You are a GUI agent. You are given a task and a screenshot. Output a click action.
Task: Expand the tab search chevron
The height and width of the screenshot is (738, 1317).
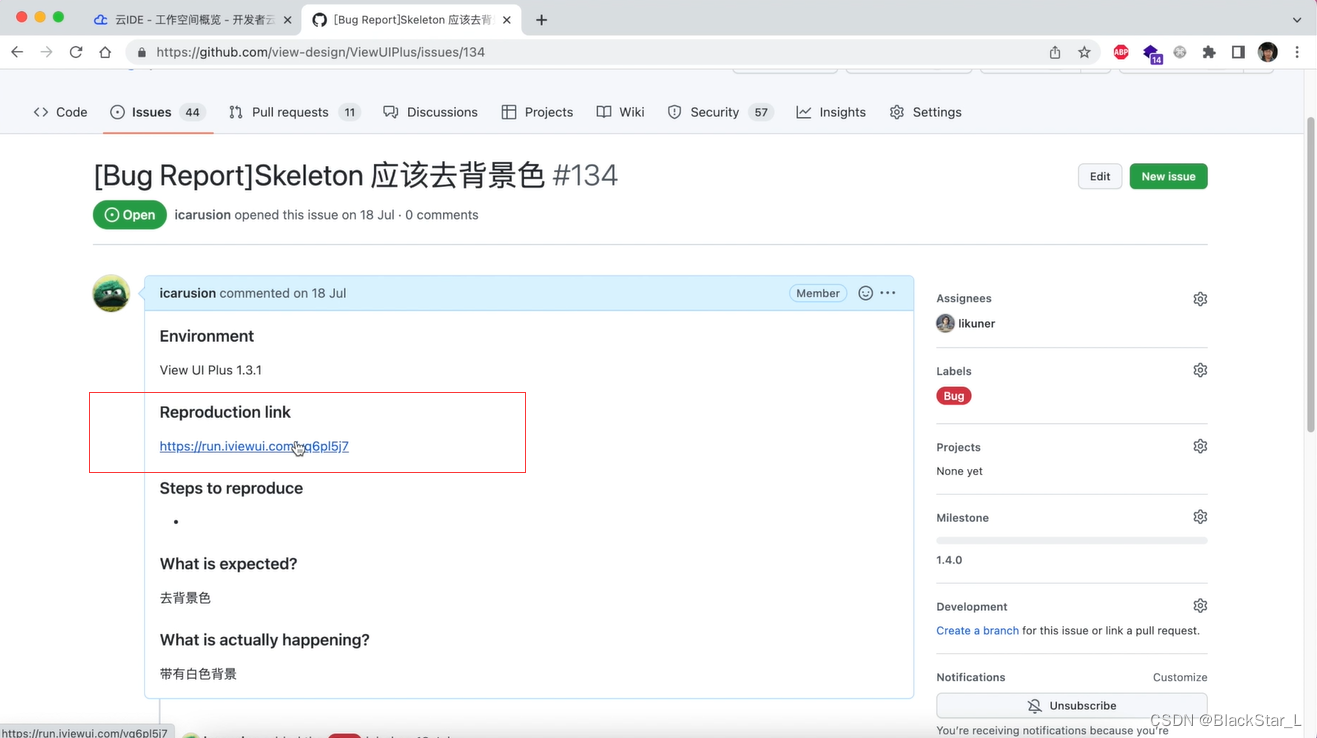tap(1297, 19)
